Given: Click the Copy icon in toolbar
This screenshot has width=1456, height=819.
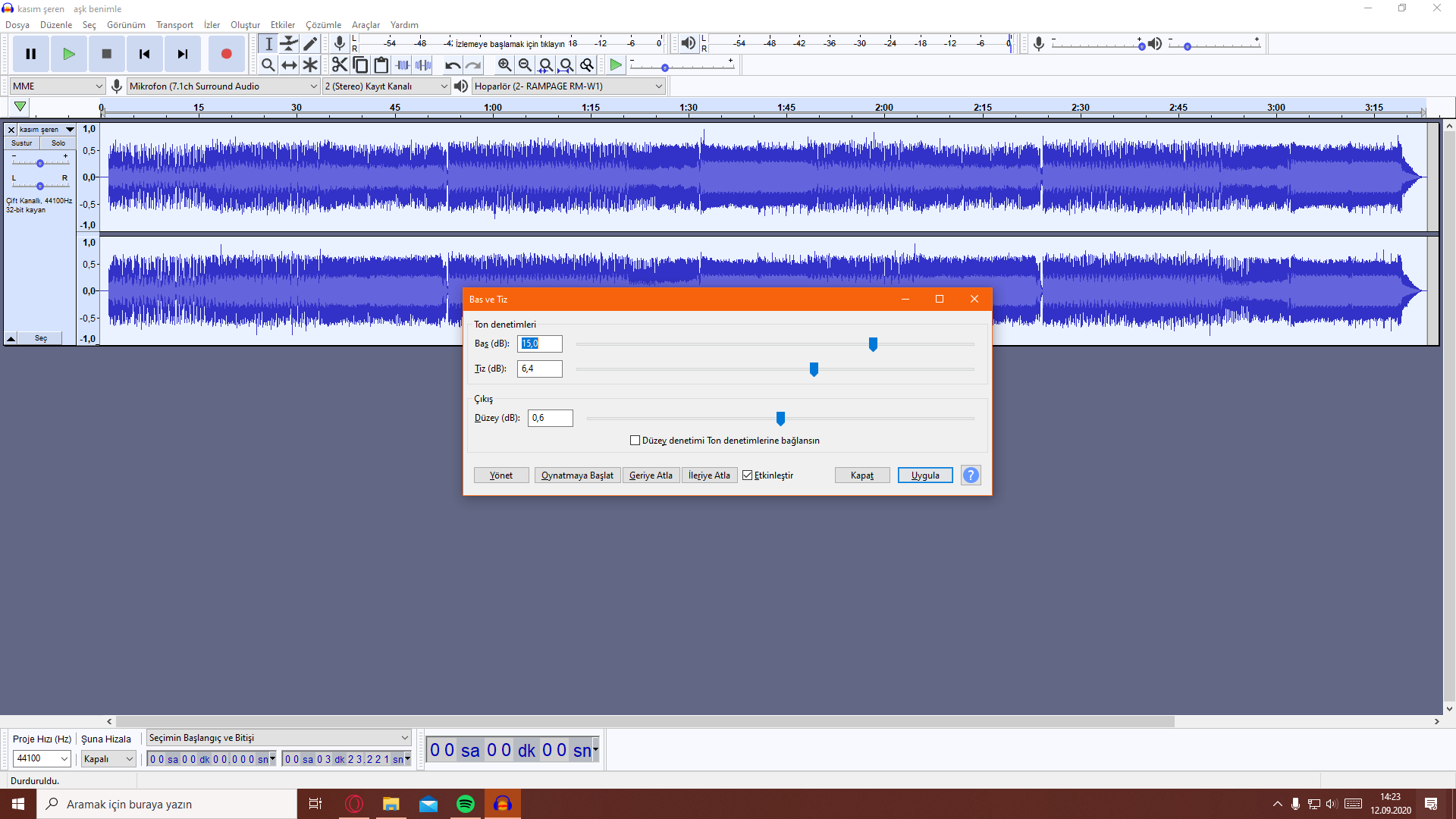Looking at the screenshot, I should click(x=361, y=65).
